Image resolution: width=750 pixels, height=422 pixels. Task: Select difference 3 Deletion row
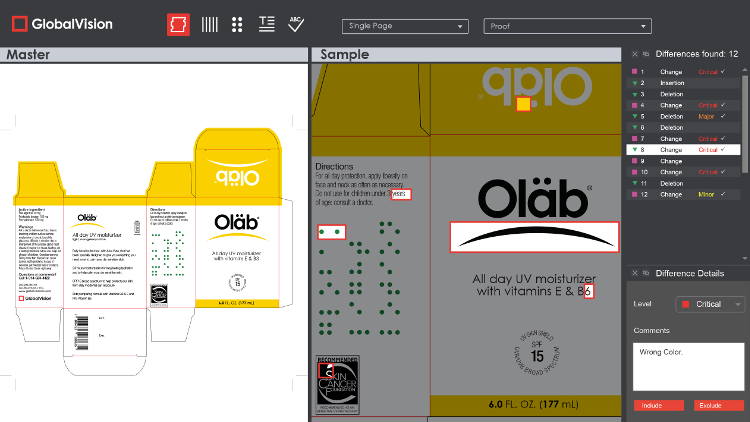(x=683, y=94)
